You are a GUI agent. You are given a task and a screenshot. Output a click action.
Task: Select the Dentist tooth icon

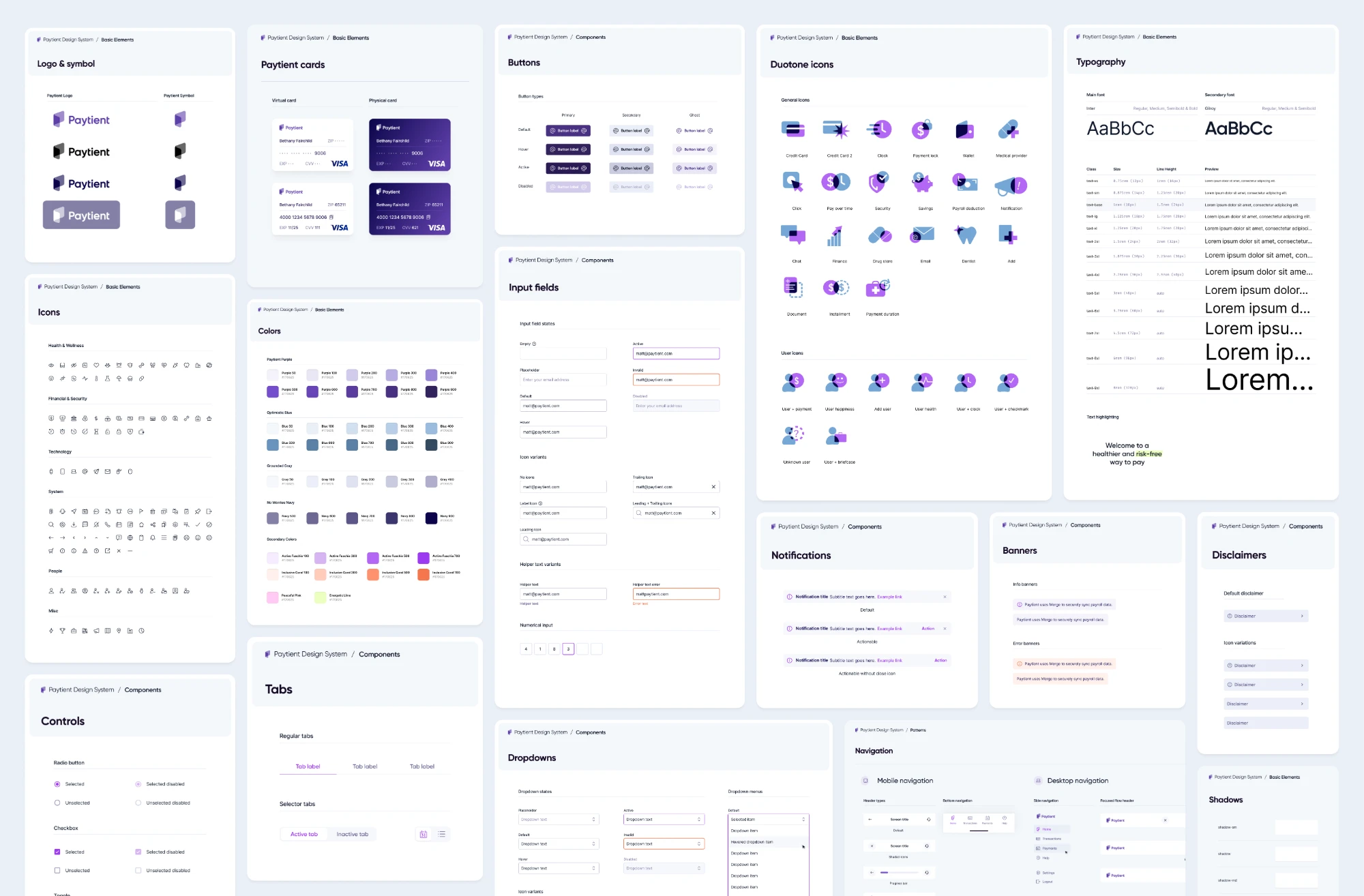pos(965,235)
